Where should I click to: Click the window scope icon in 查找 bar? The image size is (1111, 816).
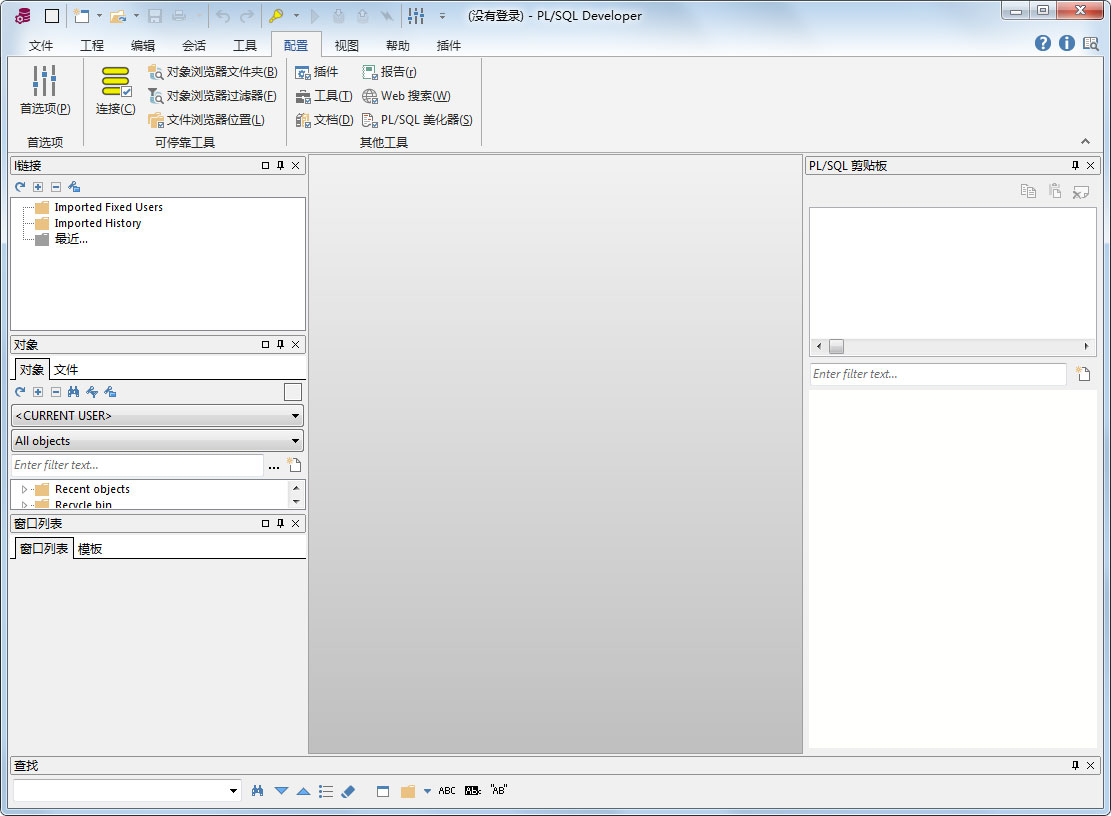click(x=383, y=790)
